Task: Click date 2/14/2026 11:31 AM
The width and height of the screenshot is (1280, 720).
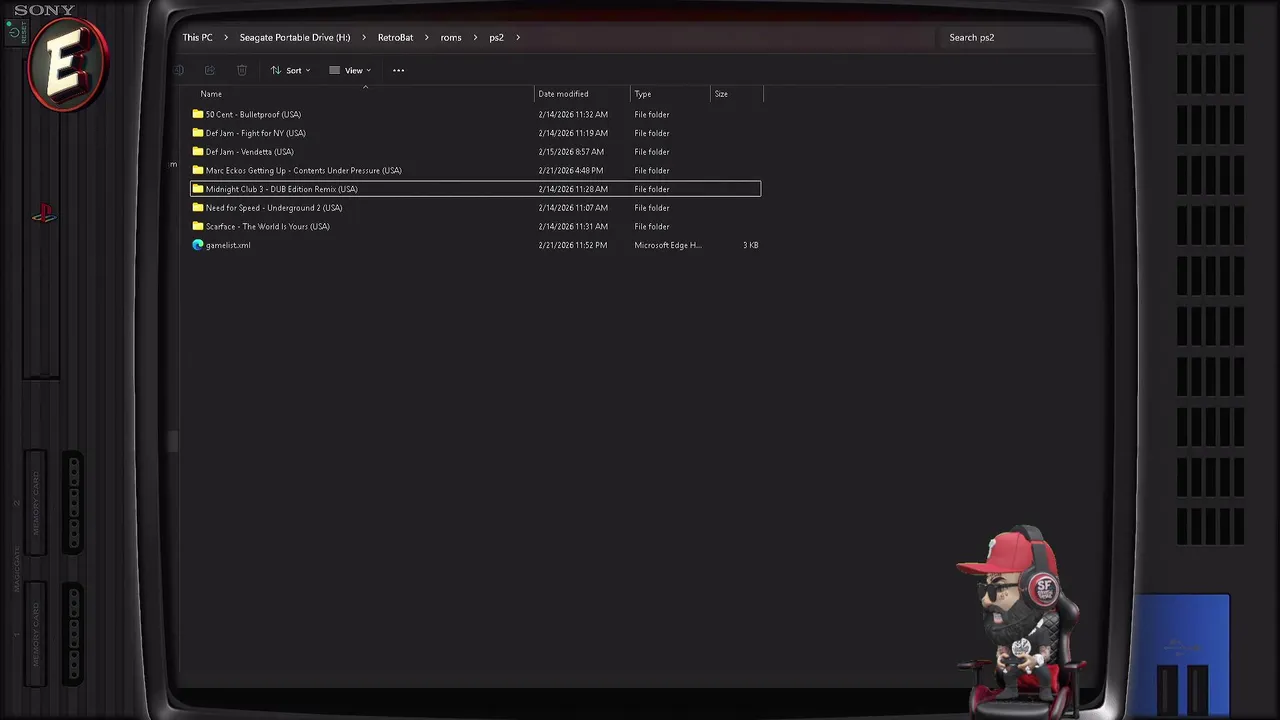Action: 573,226
